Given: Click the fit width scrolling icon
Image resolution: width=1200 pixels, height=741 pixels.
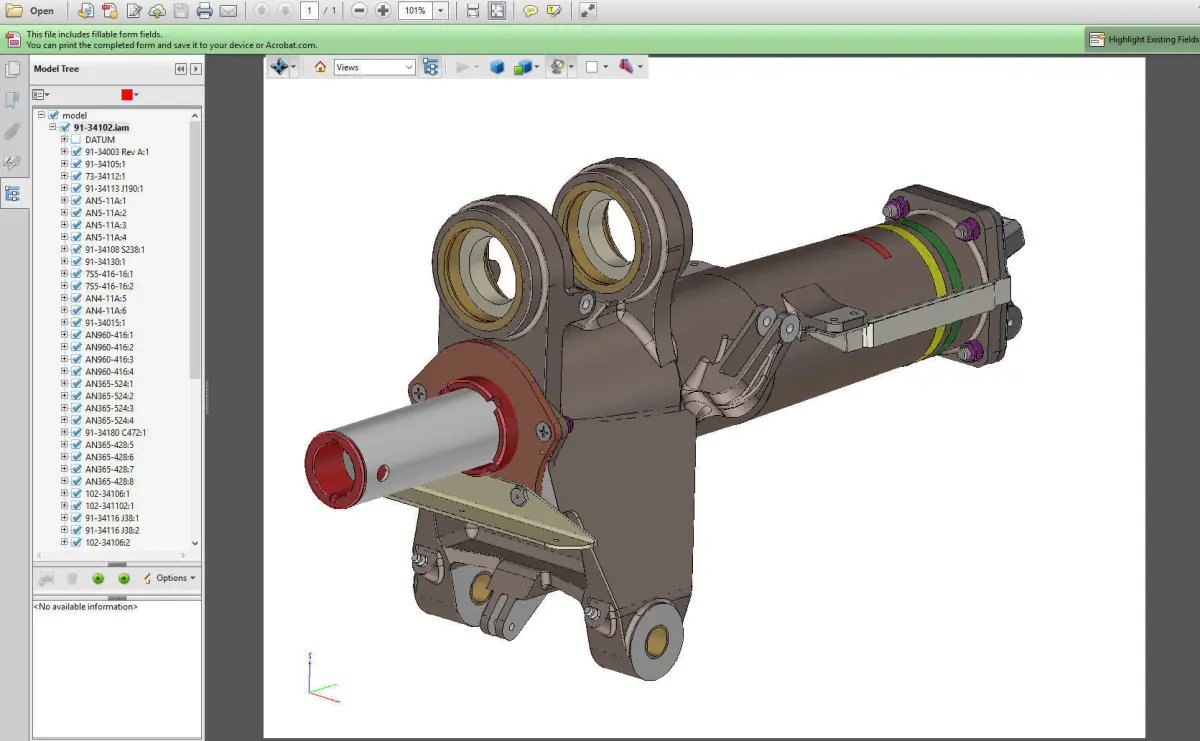Looking at the screenshot, I should pos(473,11).
